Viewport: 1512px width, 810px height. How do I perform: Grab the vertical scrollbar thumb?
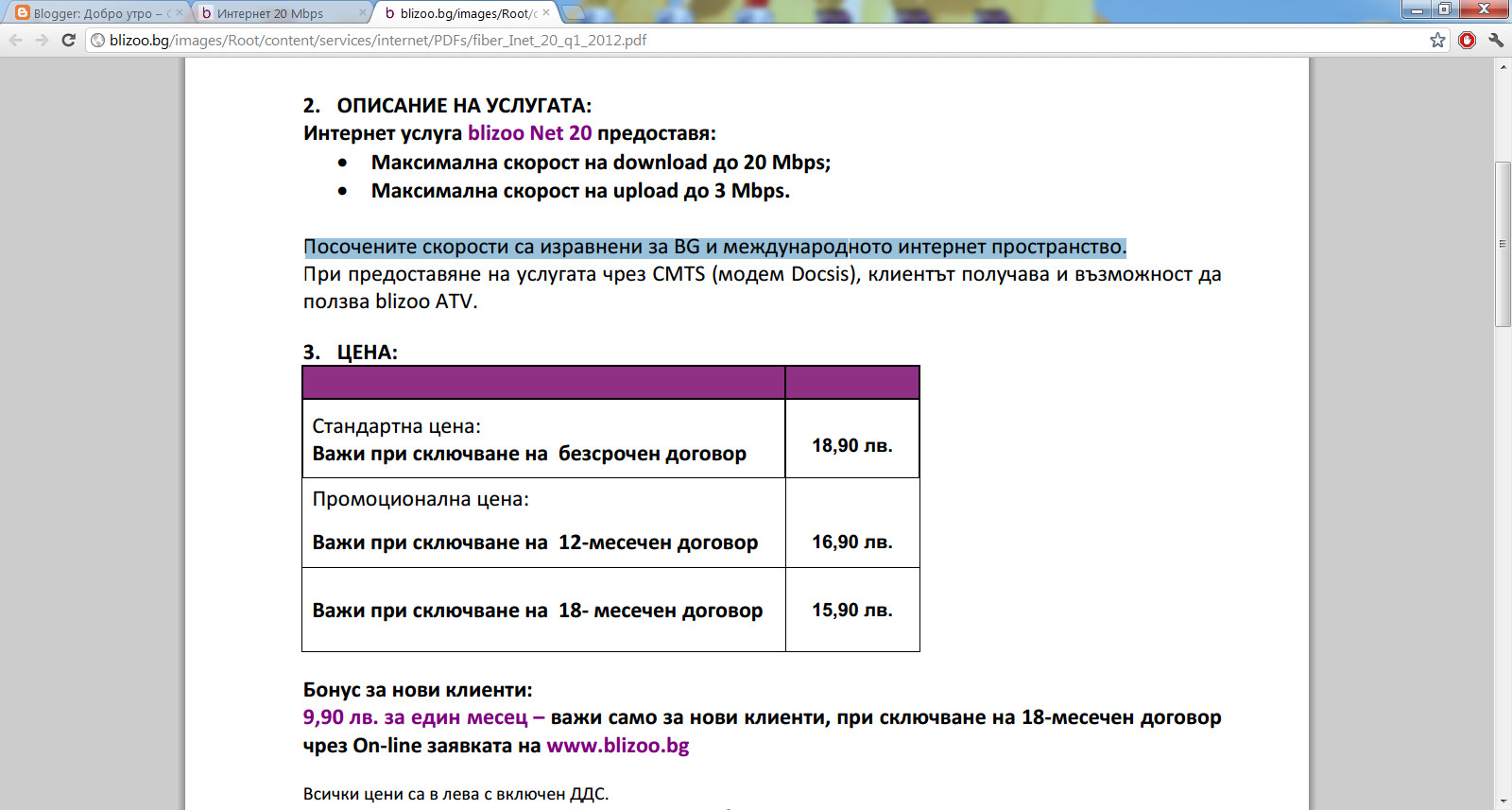click(1503, 244)
